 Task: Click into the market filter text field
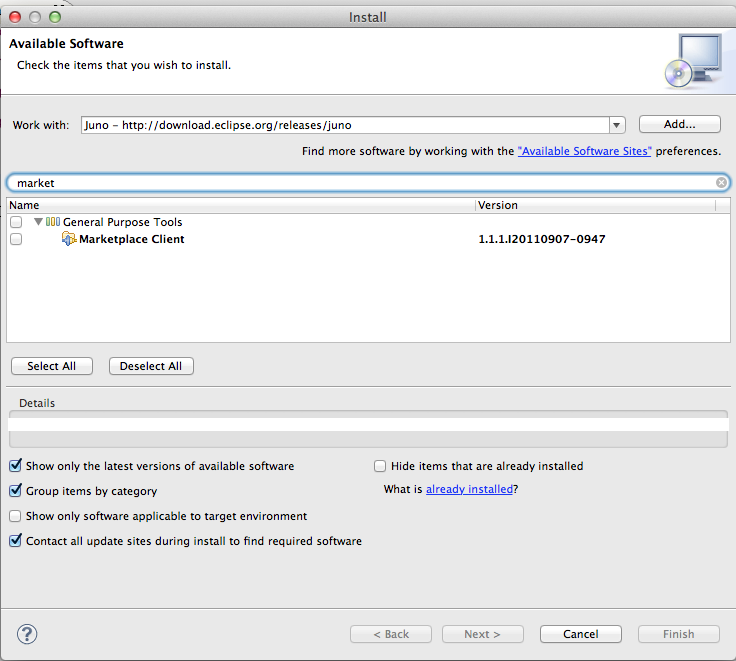(x=368, y=183)
